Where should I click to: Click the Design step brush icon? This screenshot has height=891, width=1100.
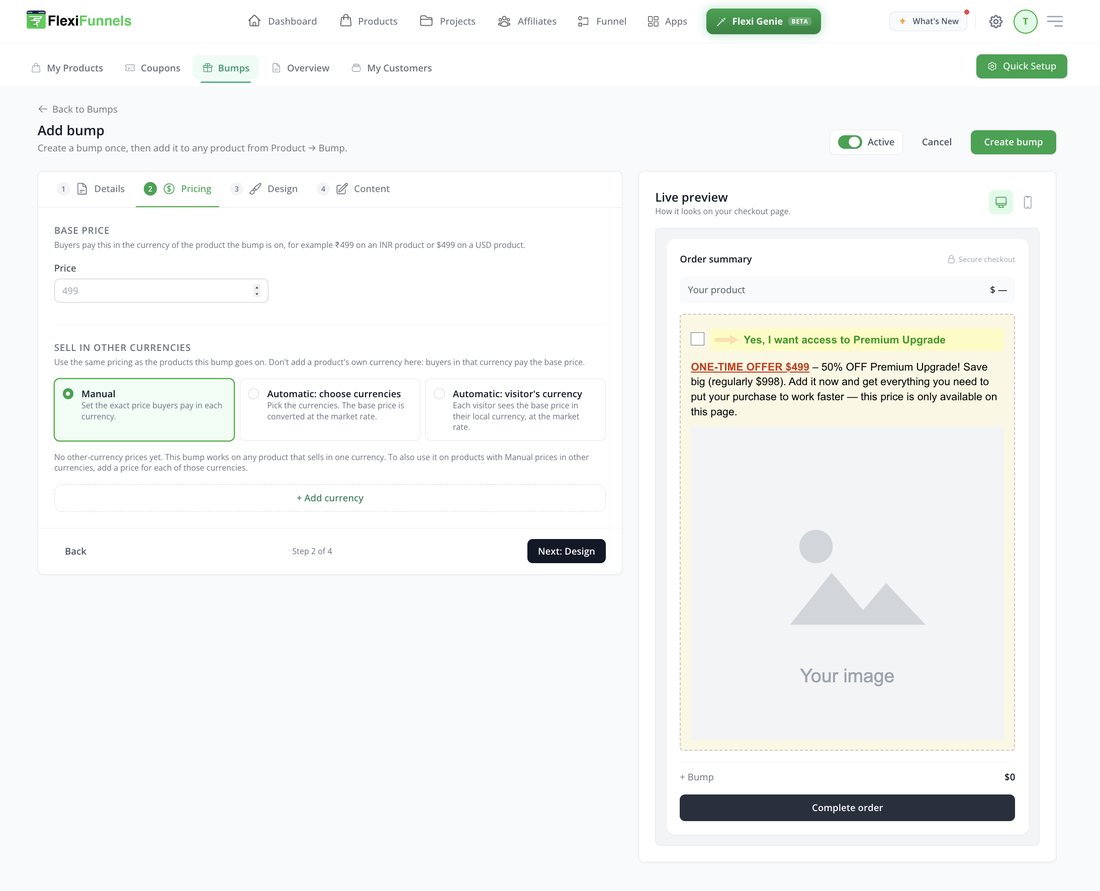(x=255, y=189)
